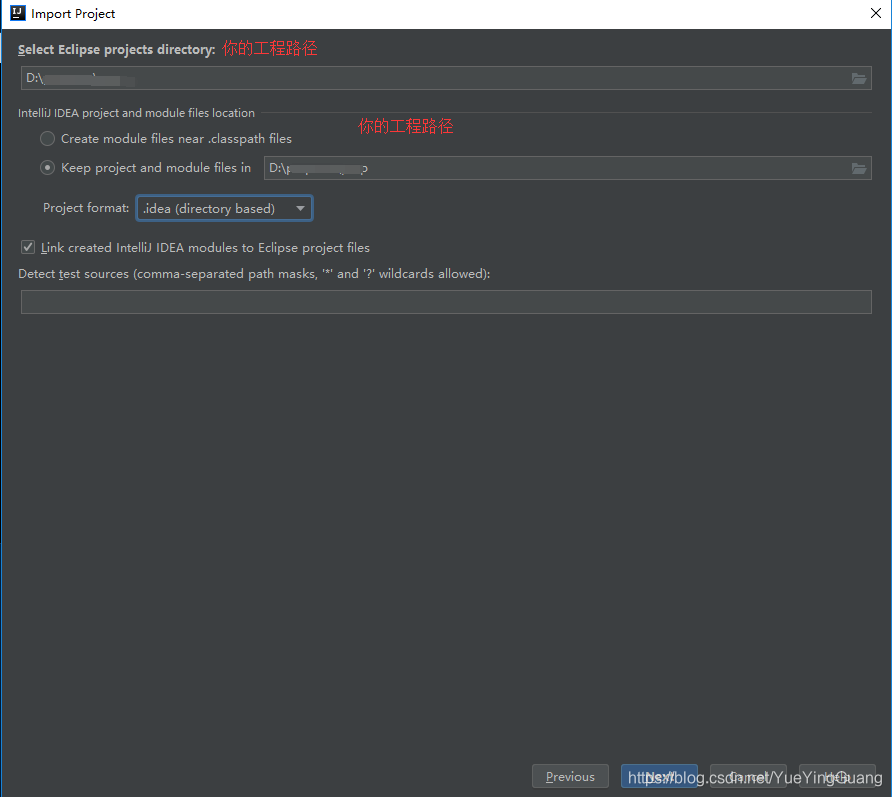Open the Project format dropdown
Screen dimensions: 892x797
[225, 208]
